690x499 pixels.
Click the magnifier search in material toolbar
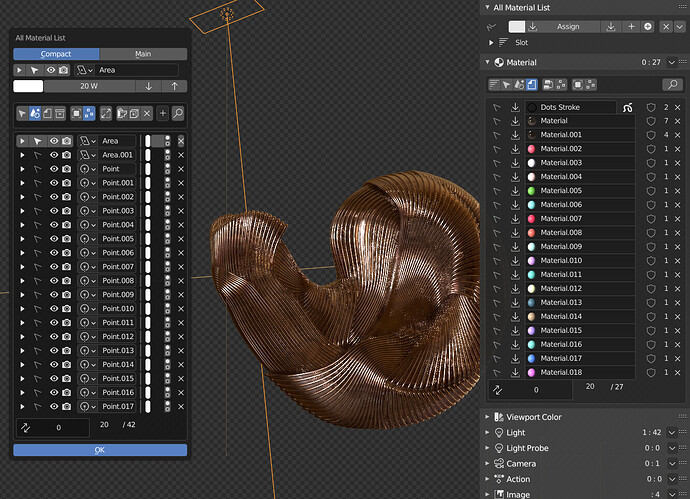coord(672,84)
